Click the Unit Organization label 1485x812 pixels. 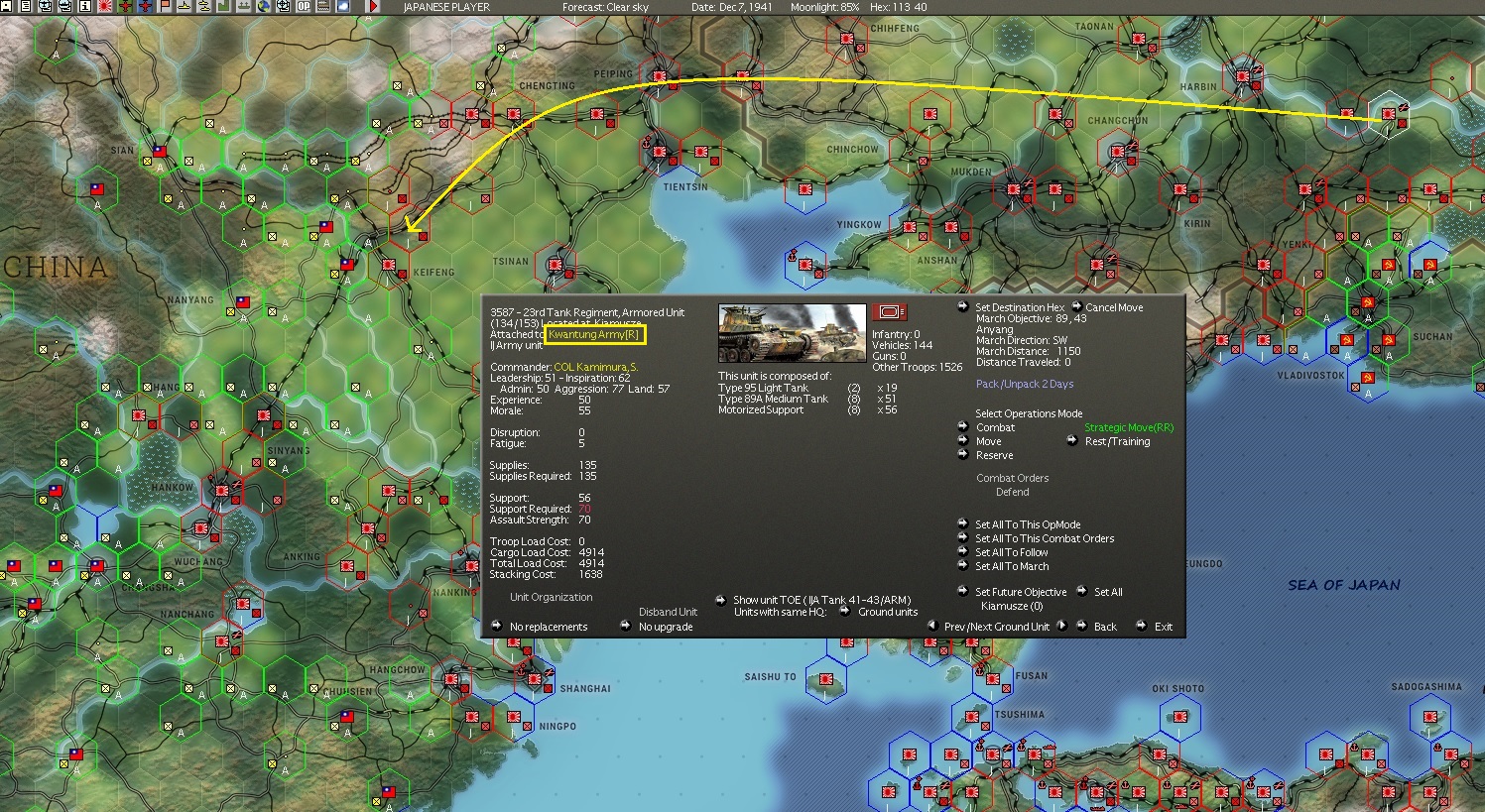coord(552,597)
